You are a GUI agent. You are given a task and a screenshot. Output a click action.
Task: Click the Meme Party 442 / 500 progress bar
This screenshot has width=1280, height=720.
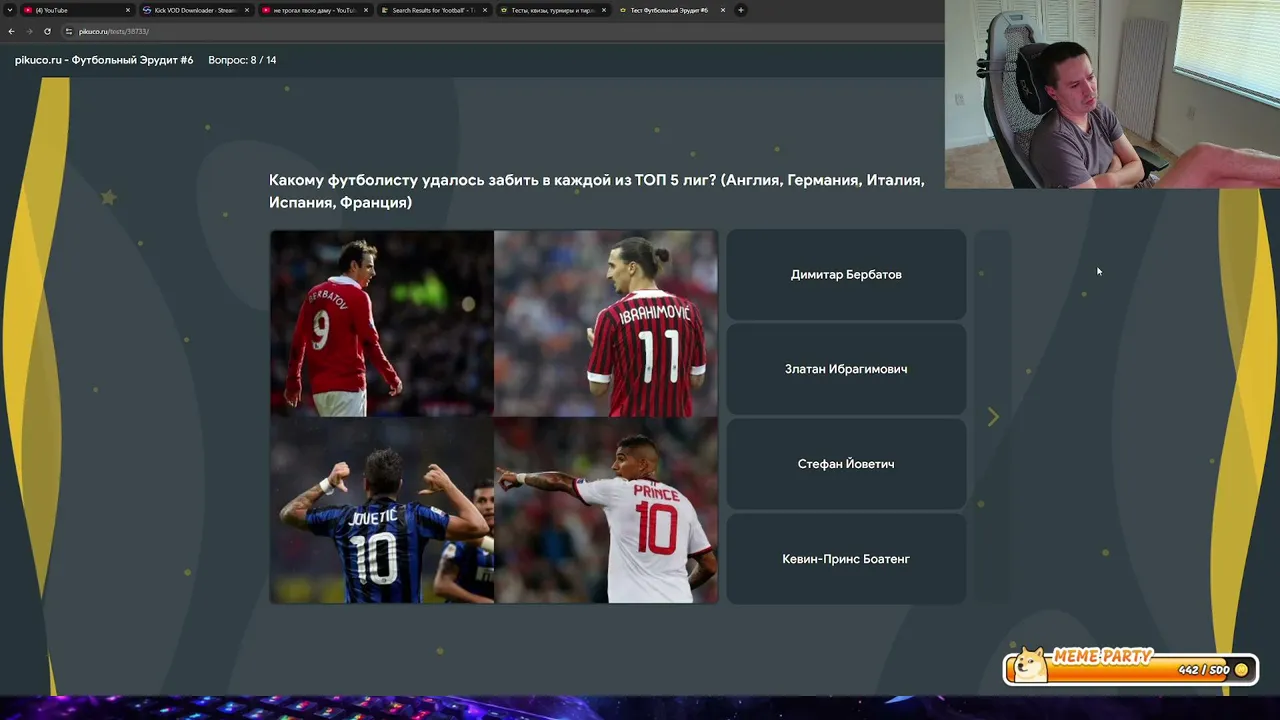pyautogui.click(x=1130, y=670)
